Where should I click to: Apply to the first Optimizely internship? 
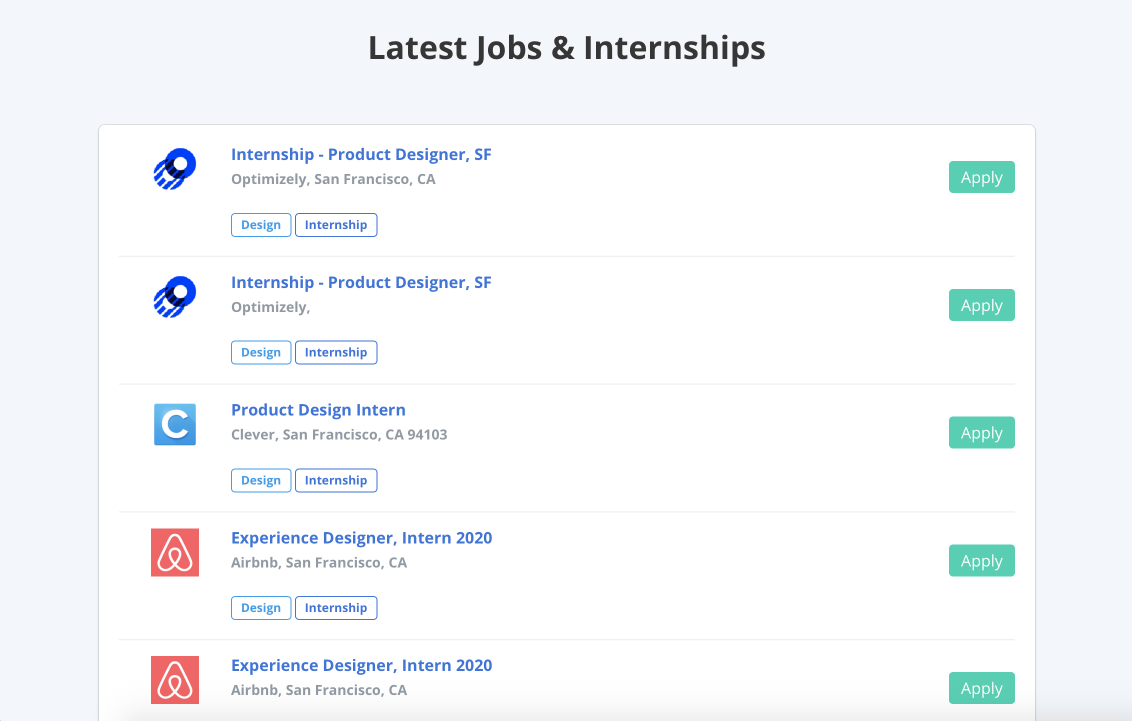click(x=982, y=177)
